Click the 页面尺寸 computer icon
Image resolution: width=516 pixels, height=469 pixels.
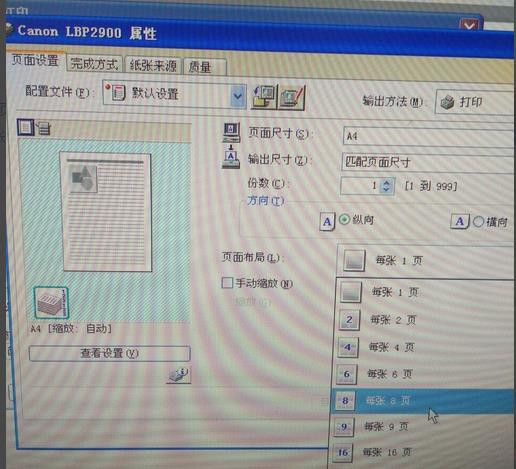click(232, 132)
